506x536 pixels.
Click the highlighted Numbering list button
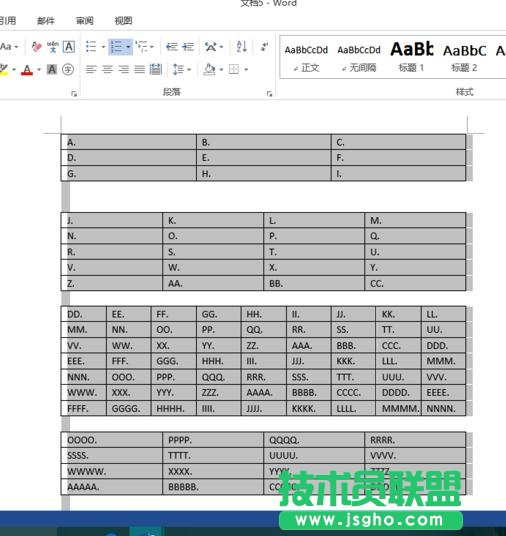(x=117, y=46)
